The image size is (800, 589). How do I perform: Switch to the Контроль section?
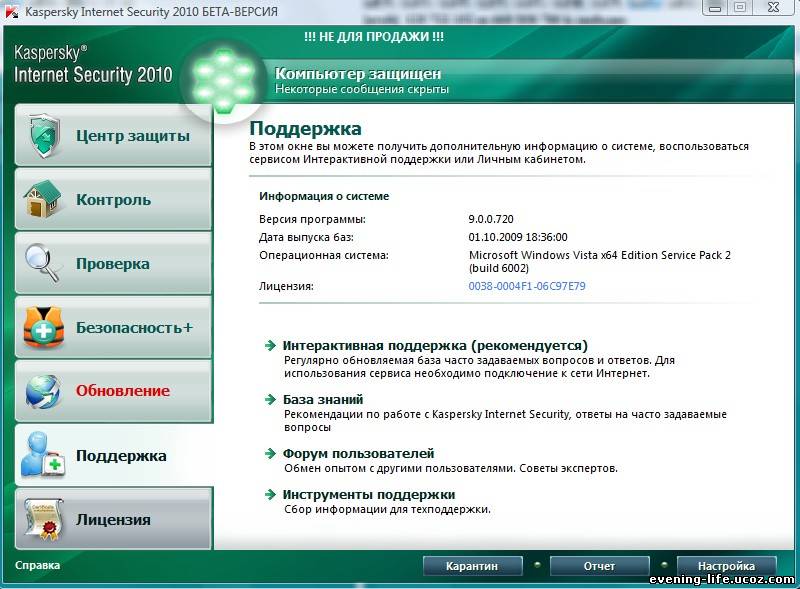(x=113, y=199)
